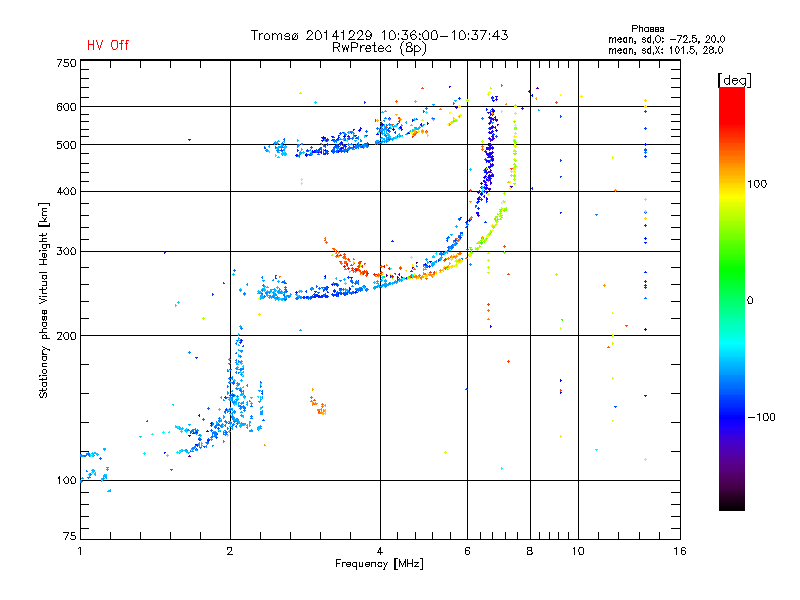The image size is (800, 600).
Task: Click the red "HV Off" label
Action: pos(108,45)
